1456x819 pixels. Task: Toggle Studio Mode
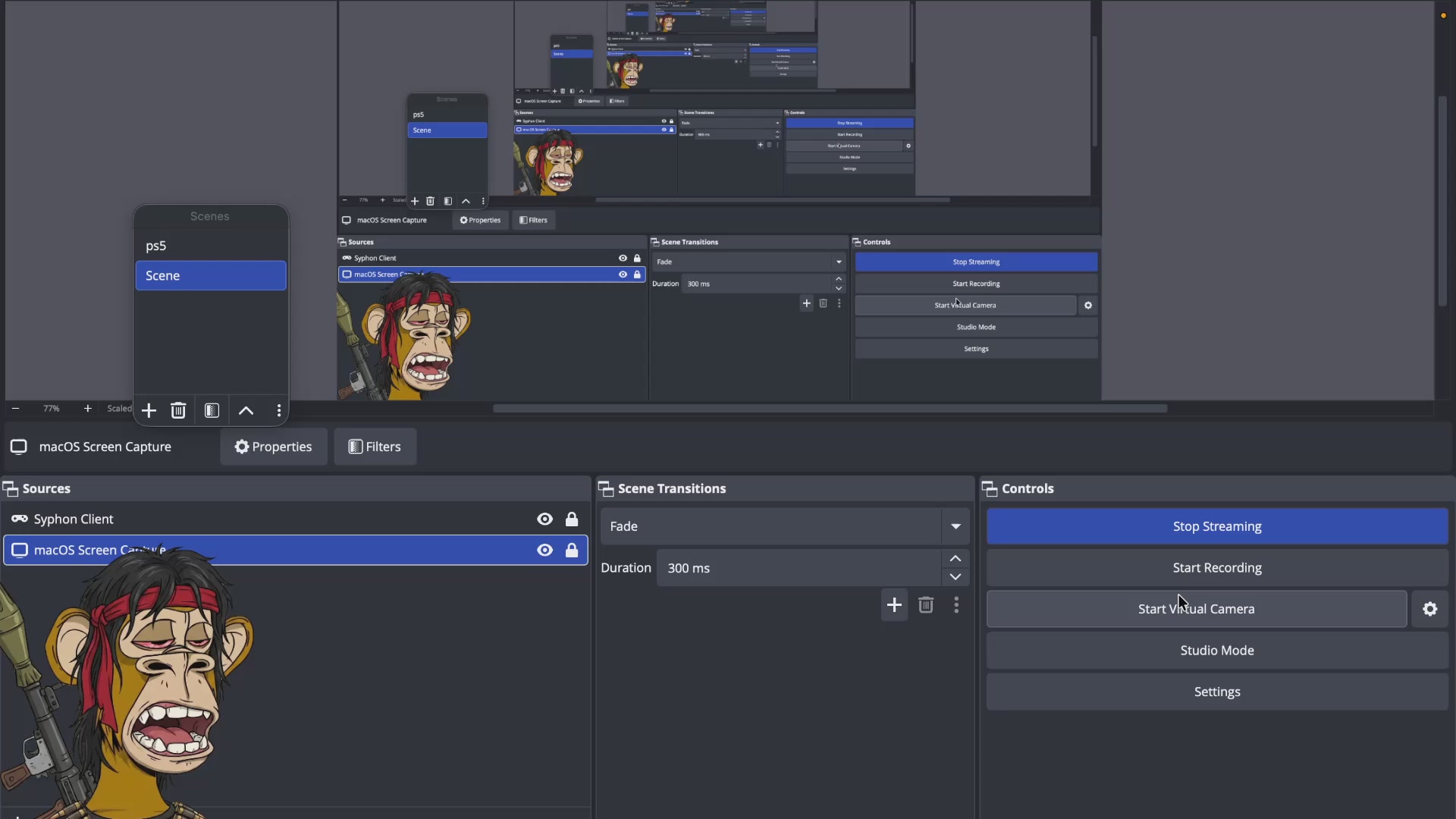click(1217, 651)
